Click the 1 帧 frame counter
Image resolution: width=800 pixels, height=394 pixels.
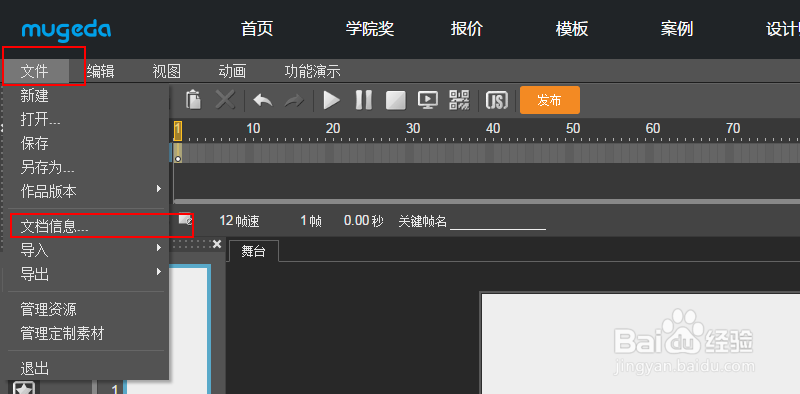tap(311, 221)
